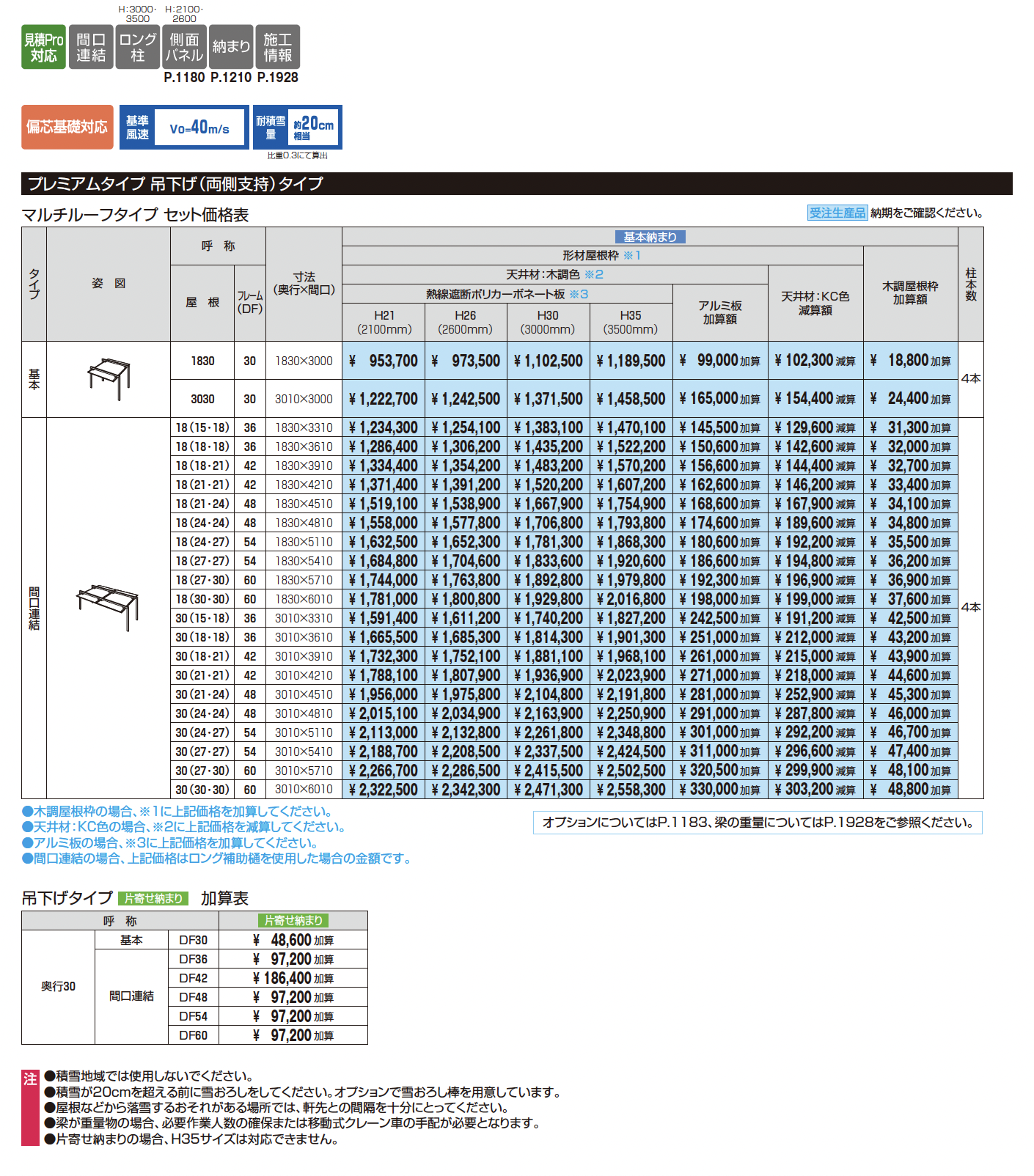Viewport: 1034px width, 1176px height.
Task: Click the ¥1,519,100 price cell
Action: (384, 504)
